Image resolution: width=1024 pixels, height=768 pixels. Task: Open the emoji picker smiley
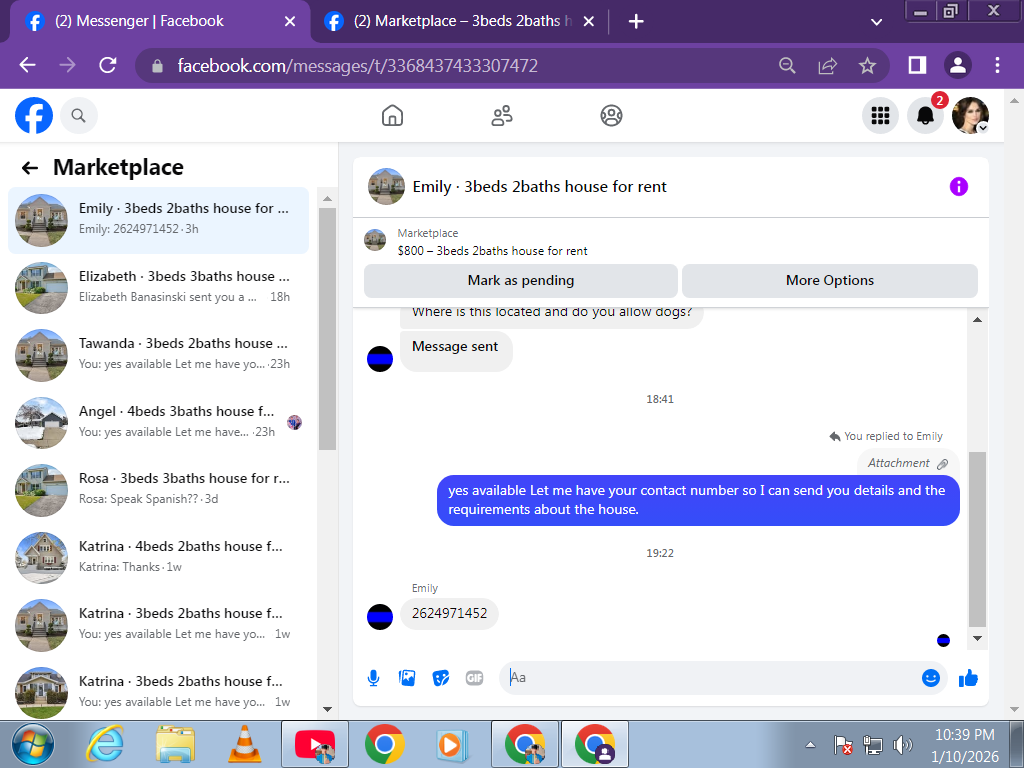pyautogui.click(x=931, y=678)
